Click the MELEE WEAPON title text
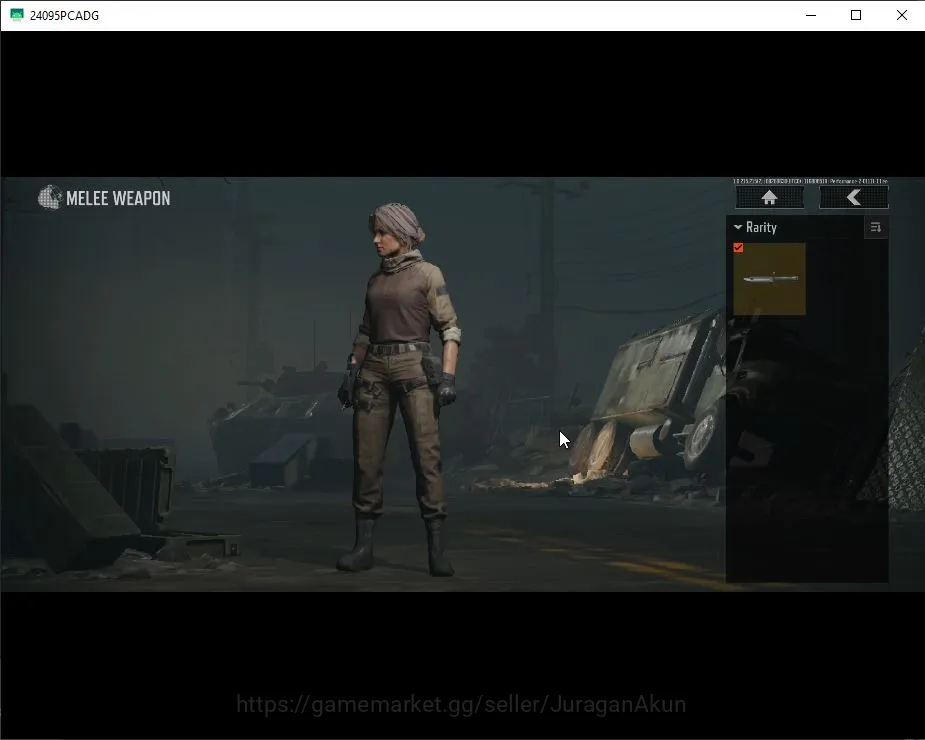 pos(118,198)
